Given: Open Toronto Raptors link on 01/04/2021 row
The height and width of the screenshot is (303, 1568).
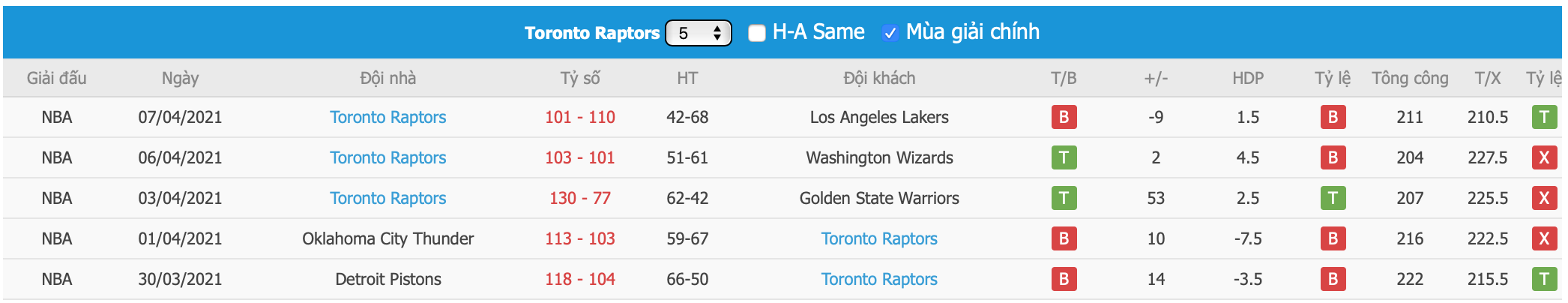Looking at the screenshot, I should [x=879, y=238].
